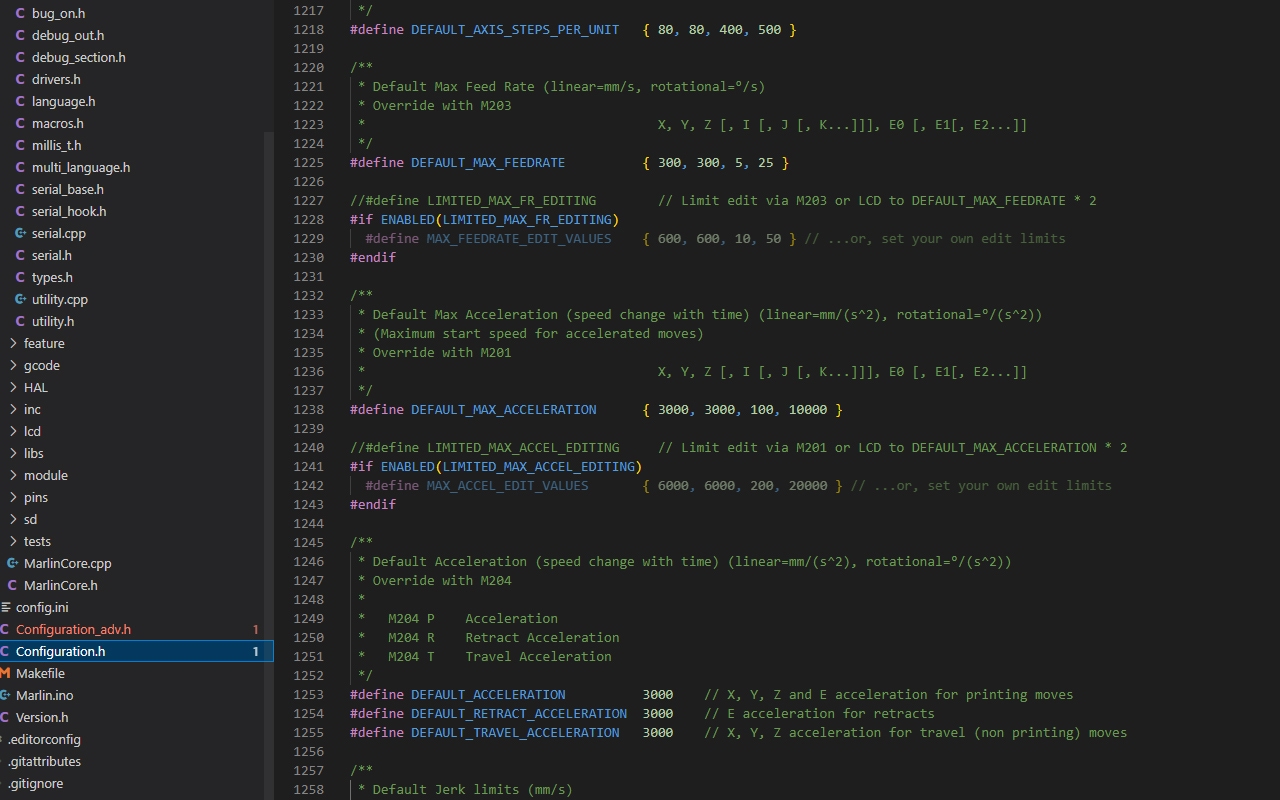1280x800 pixels.
Task: Click the config.ini settings file icon
Action: click(x=5, y=607)
